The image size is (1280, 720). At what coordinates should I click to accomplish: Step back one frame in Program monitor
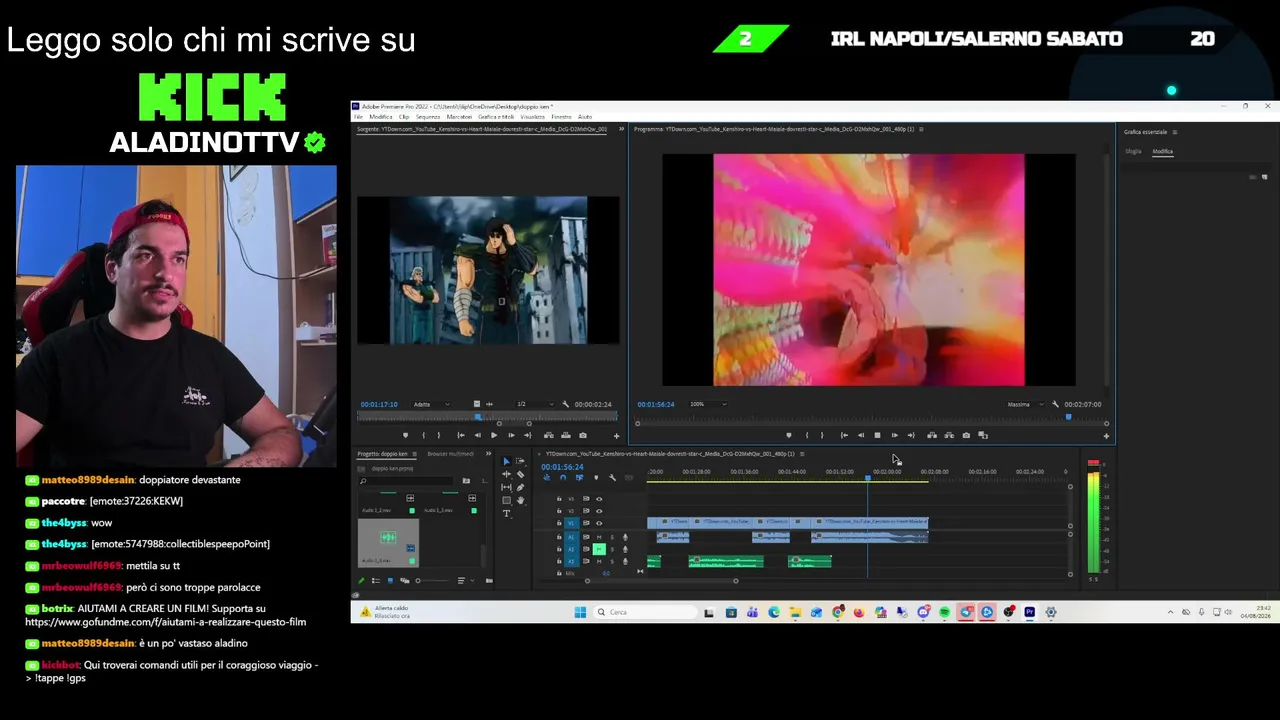860,435
